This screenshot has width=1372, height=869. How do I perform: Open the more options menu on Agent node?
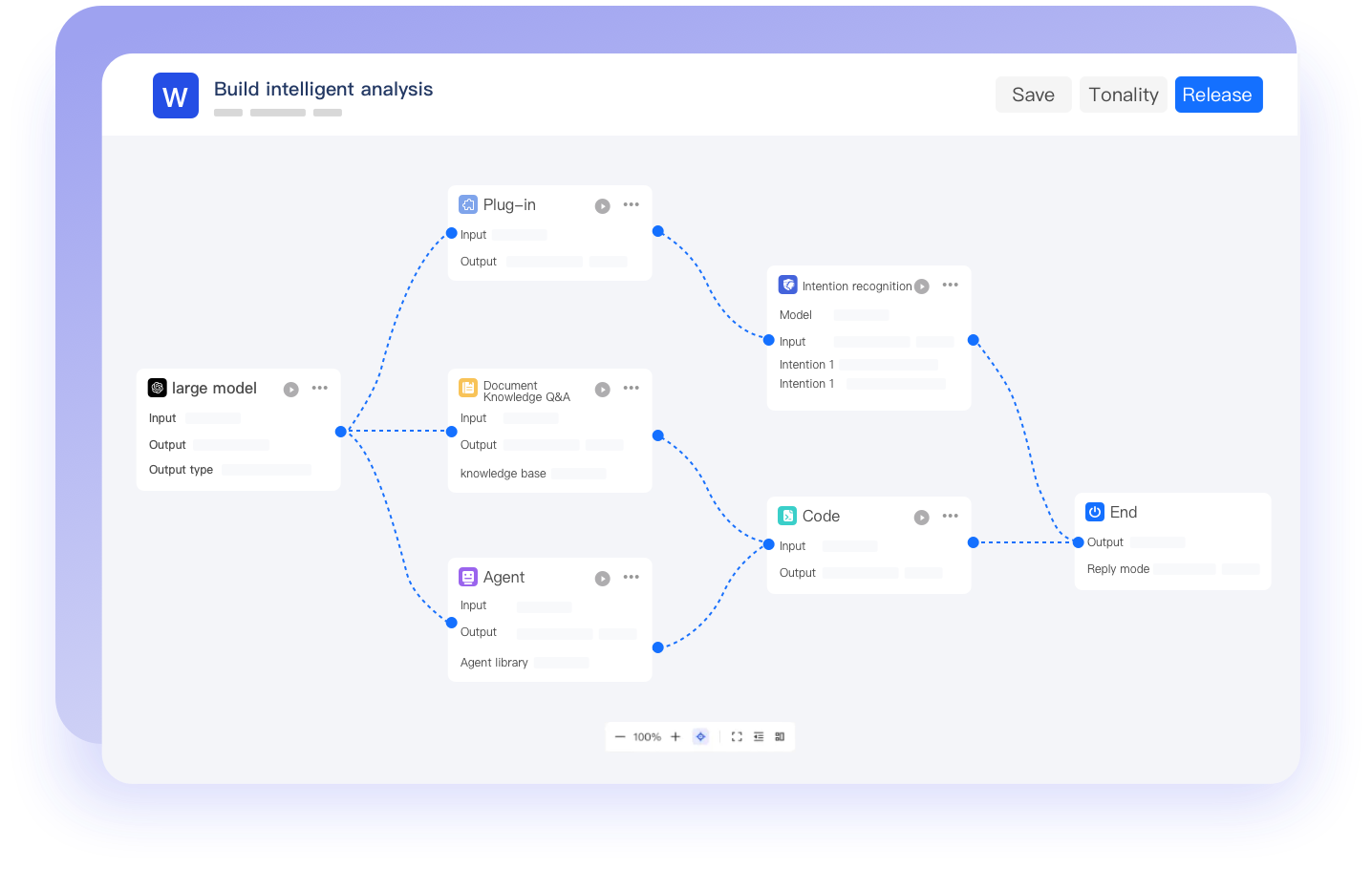632,578
